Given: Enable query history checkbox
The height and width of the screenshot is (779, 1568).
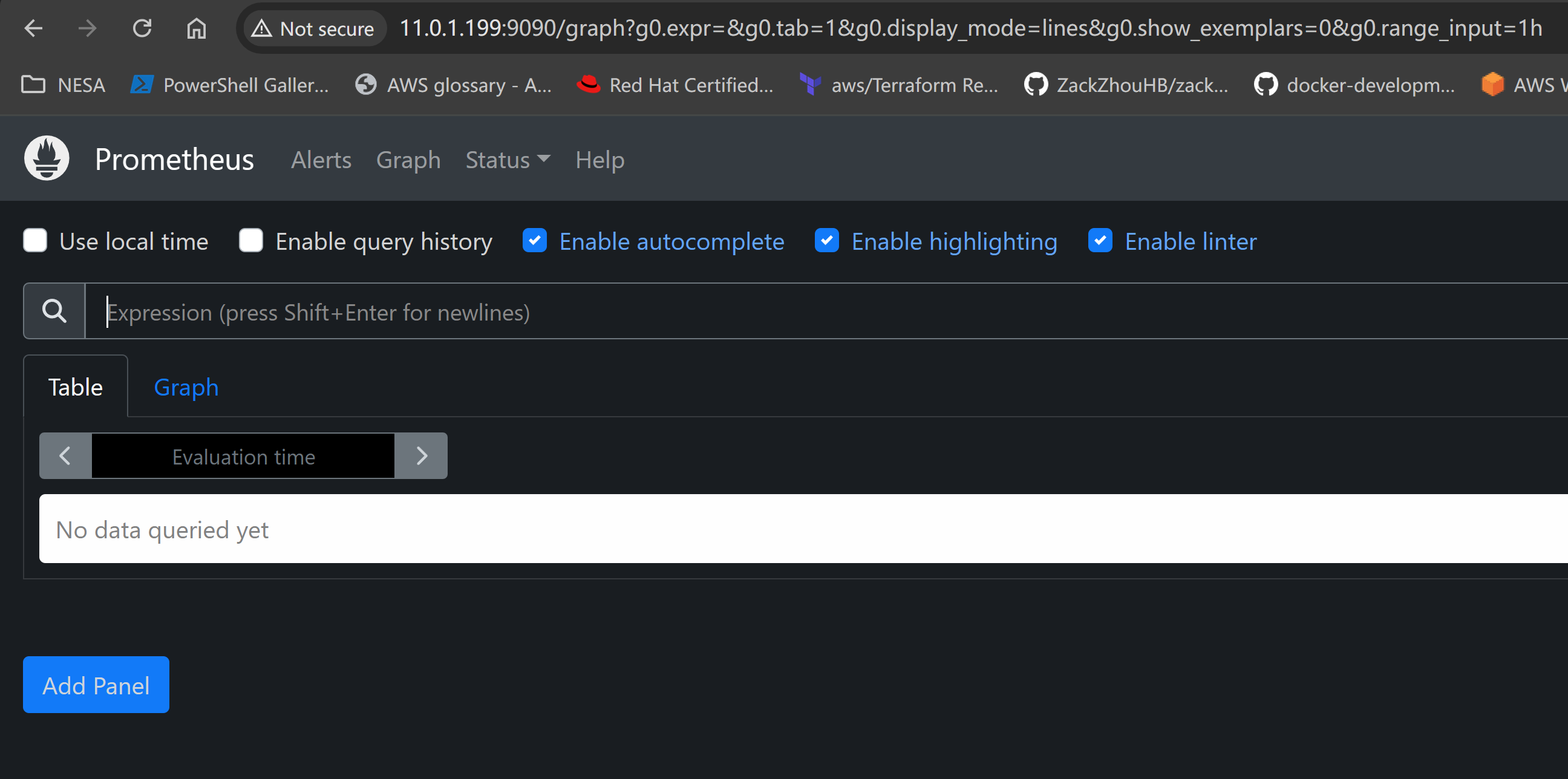Looking at the screenshot, I should (x=251, y=240).
